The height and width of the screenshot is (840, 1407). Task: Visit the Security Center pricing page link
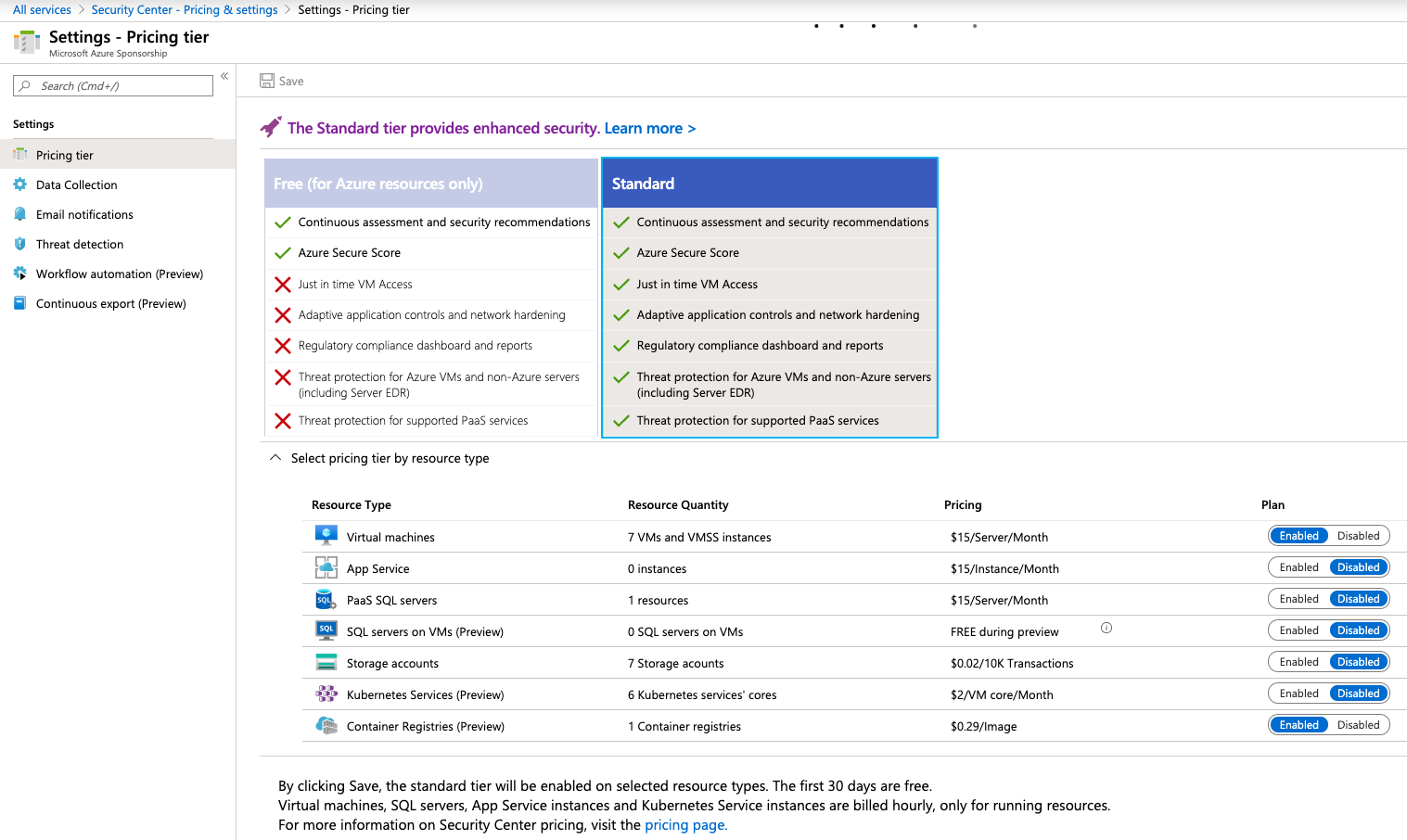point(685,824)
